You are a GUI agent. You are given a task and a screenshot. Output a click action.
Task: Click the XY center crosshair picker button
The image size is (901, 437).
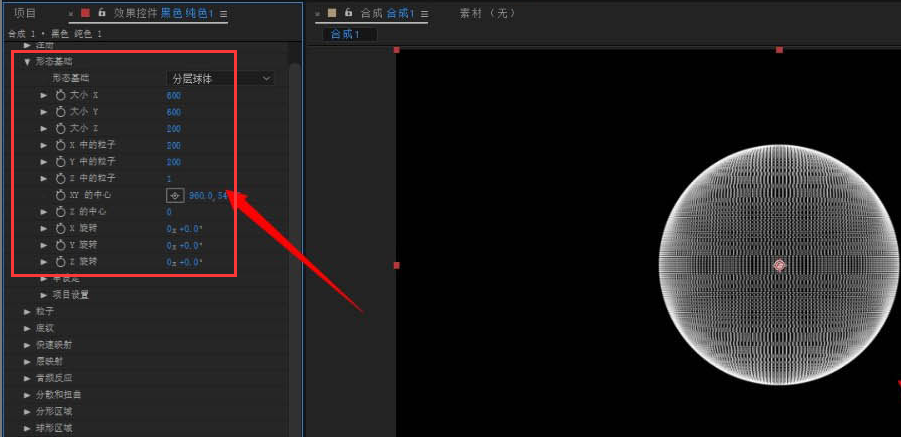(x=174, y=195)
